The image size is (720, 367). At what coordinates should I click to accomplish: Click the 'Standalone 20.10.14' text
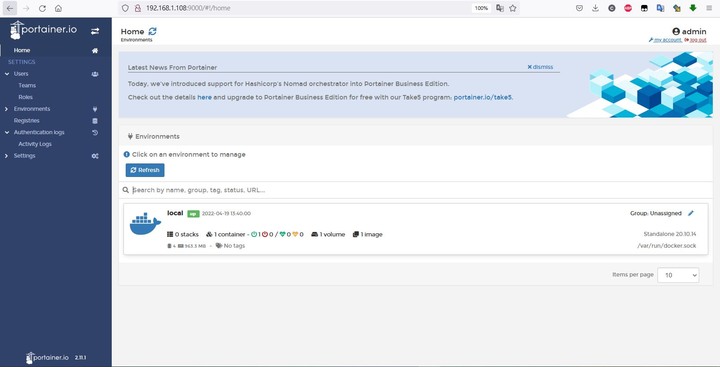point(670,235)
